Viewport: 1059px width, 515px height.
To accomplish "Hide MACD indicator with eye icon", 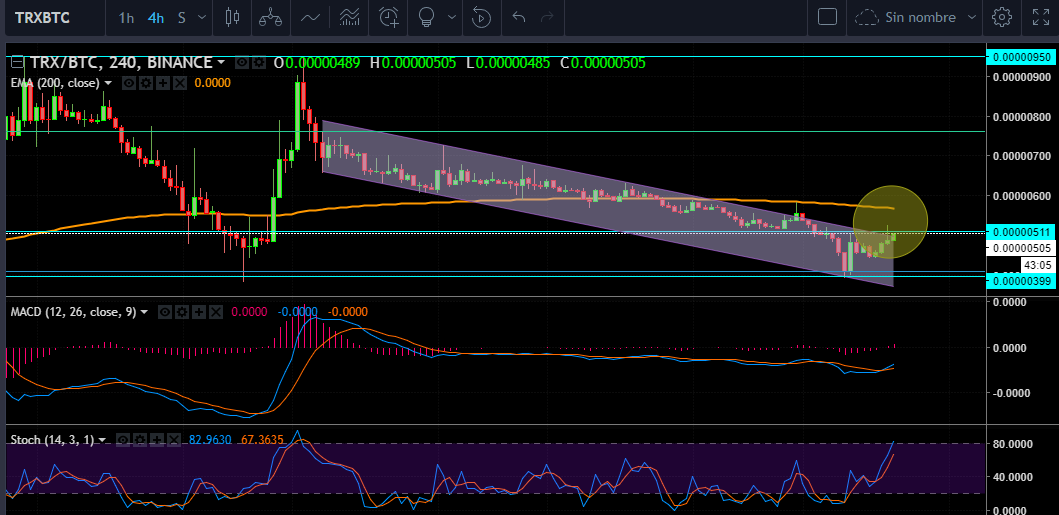I will point(164,312).
